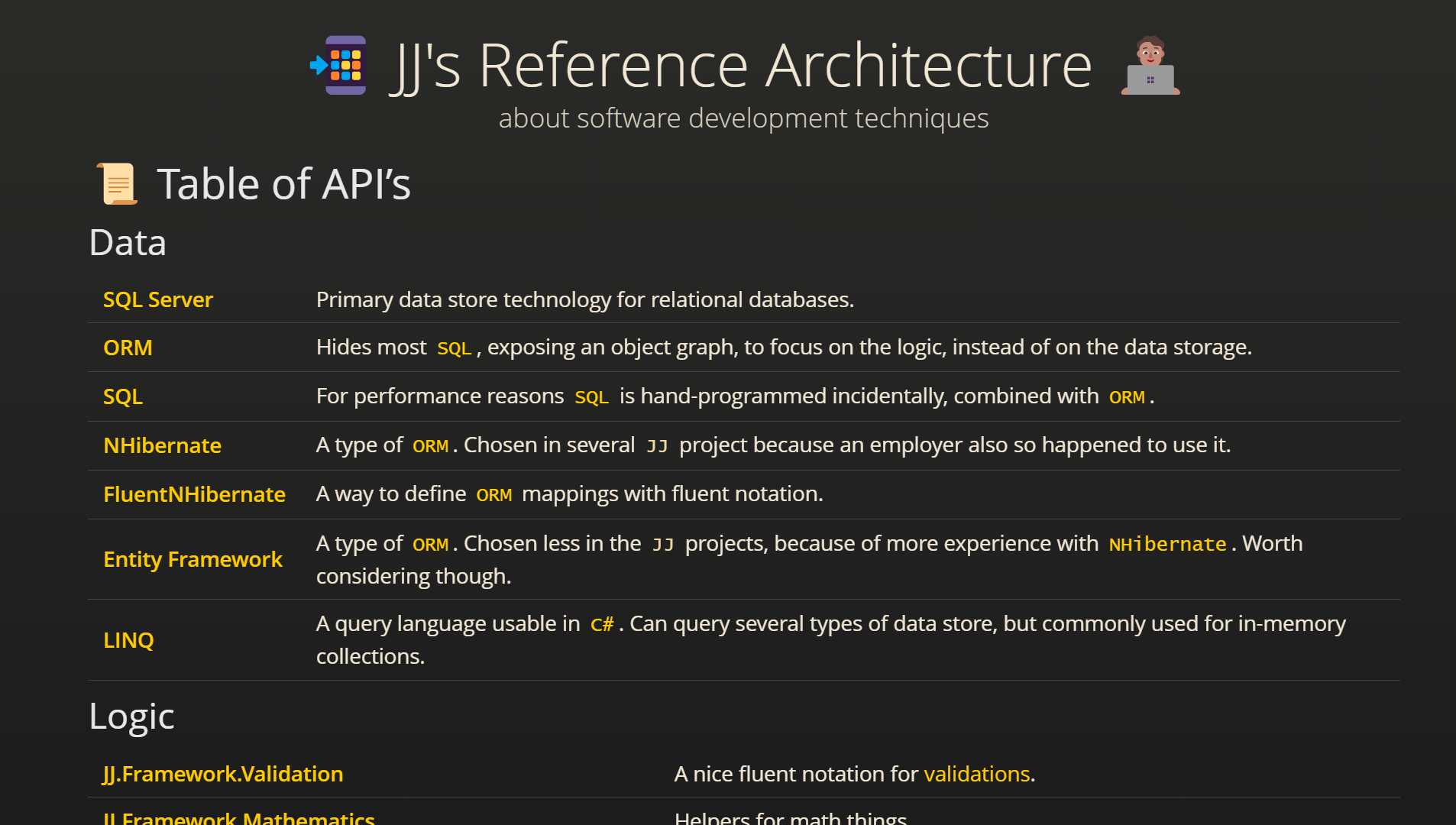1456x825 pixels.
Task: Open the FluentNHibernate link
Action: coord(194,494)
